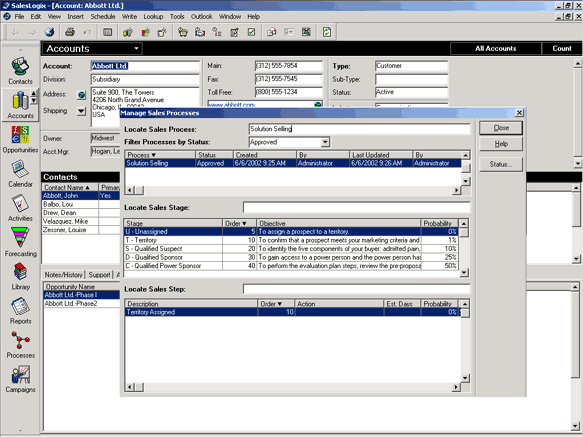The image size is (583, 437).
Task: Click the Locate Sales Stage field
Action: [x=357, y=208]
